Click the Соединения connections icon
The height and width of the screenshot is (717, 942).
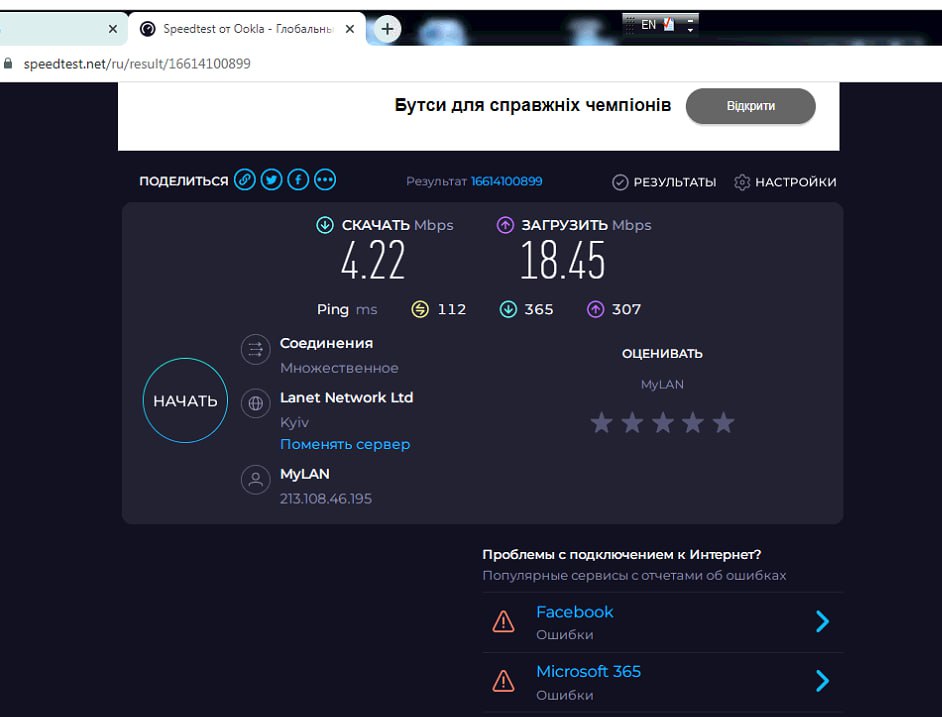(255, 349)
